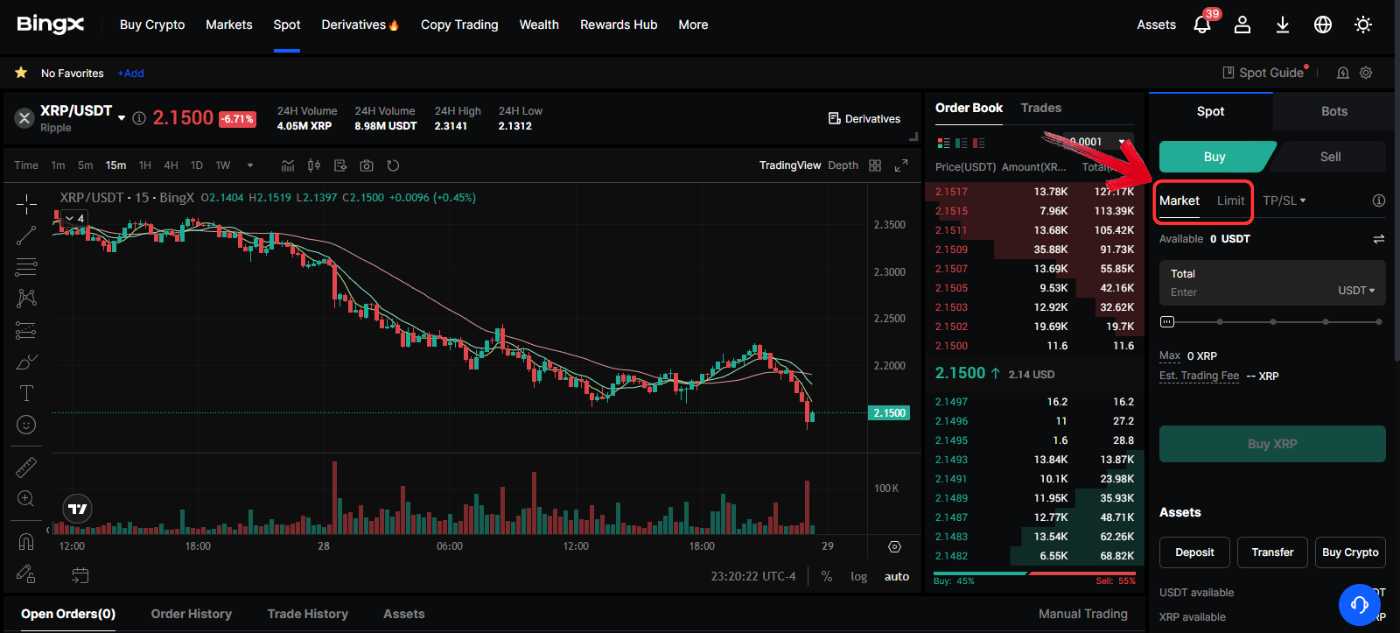The width and height of the screenshot is (1400, 633).
Task: Click the amount percentage slider handle
Action: click(x=1167, y=322)
